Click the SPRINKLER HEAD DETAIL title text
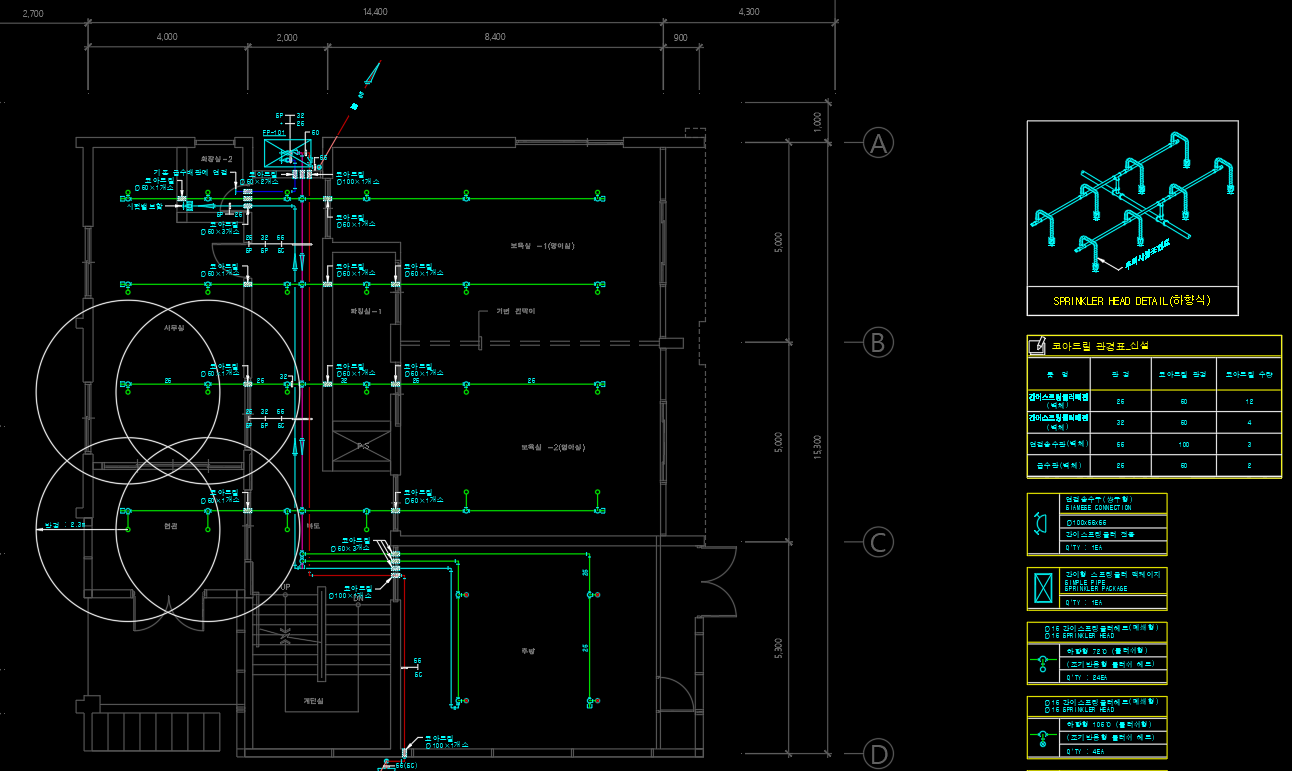Screen dimensions: 1292x771 tap(1132, 301)
